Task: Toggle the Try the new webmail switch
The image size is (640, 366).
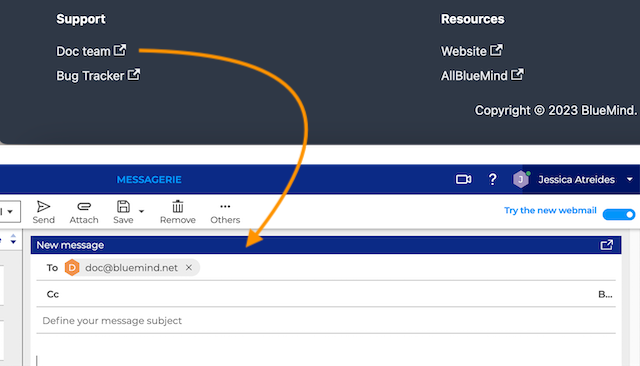Action: pos(619,214)
